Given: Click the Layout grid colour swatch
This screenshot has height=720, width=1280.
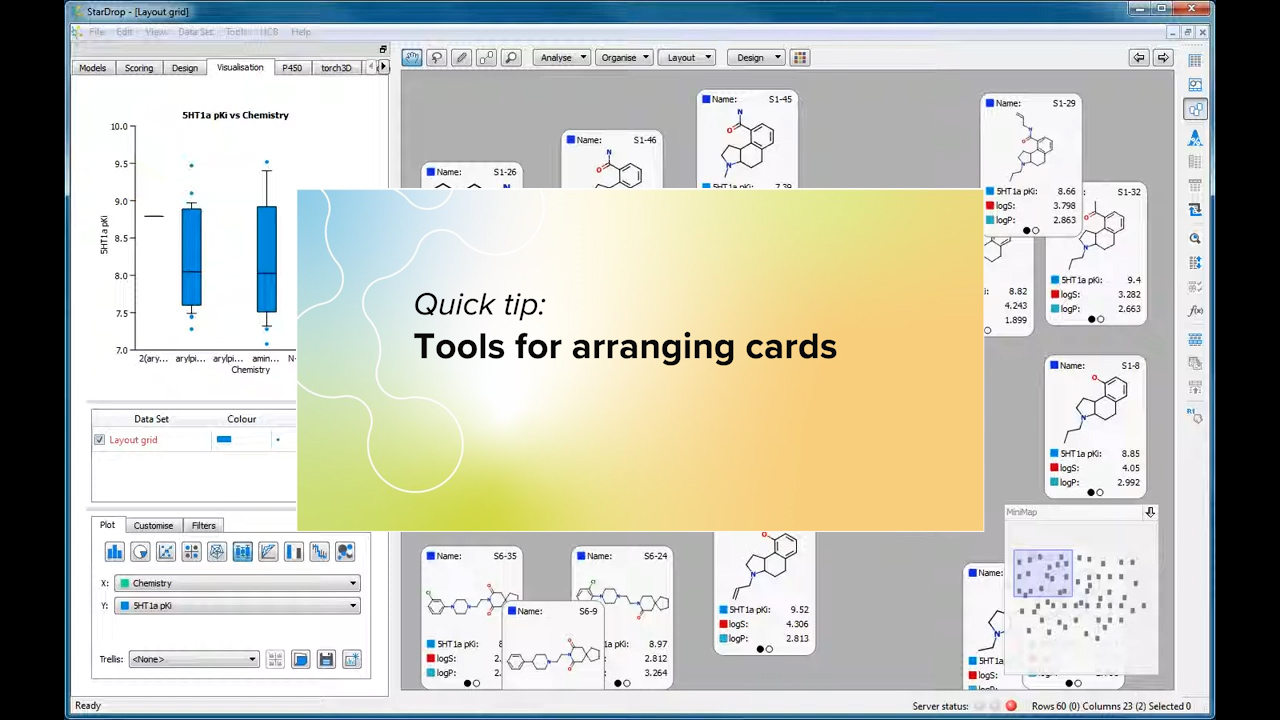Looking at the screenshot, I should (224, 440).
